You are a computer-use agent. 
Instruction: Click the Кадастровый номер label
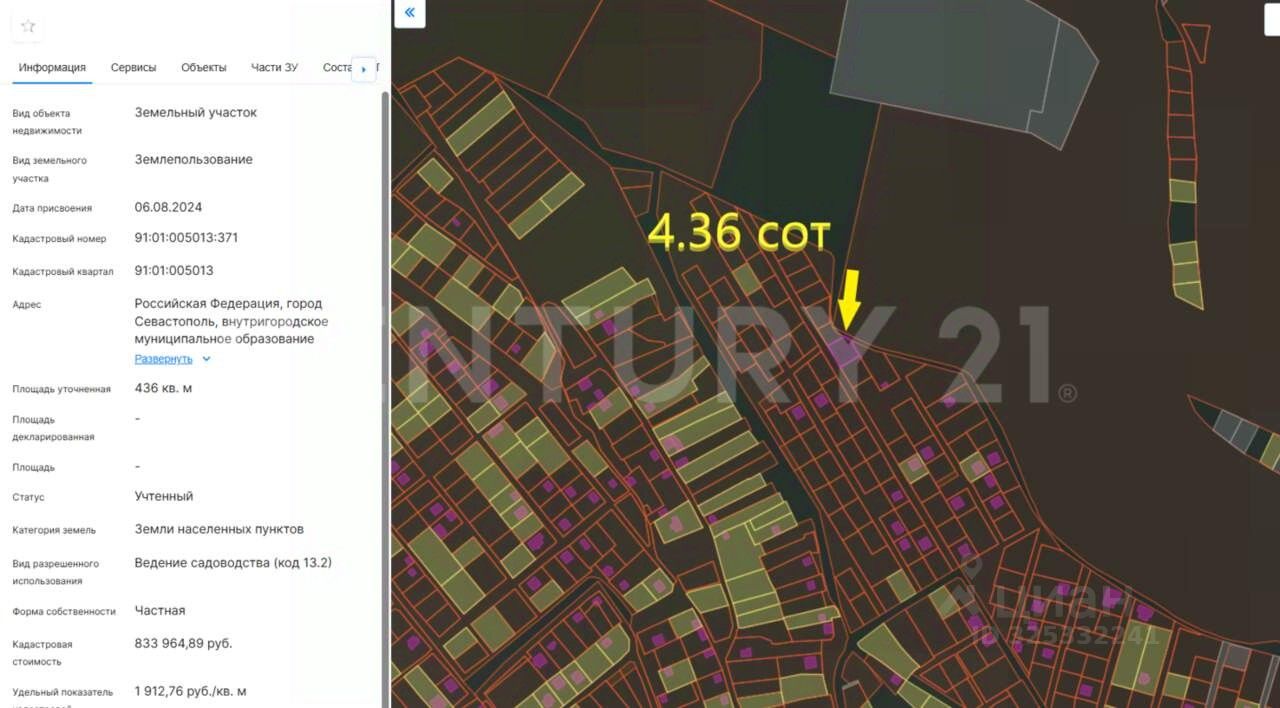pyautogui.click(x=59, y=240)
